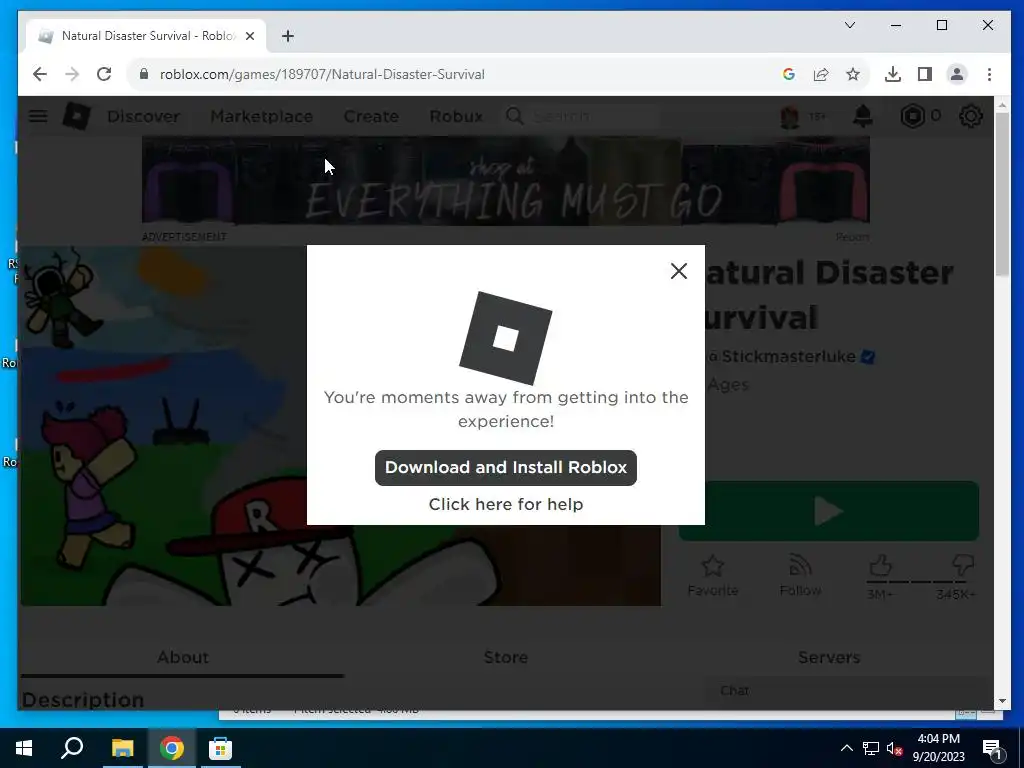Click Download and Install Roblox button

(x=505, y=468)
